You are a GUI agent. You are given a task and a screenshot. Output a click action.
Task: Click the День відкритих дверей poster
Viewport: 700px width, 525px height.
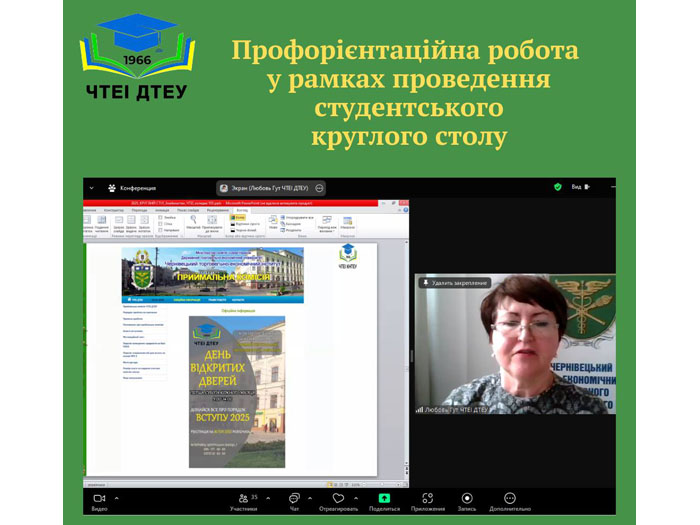[236, 390]
